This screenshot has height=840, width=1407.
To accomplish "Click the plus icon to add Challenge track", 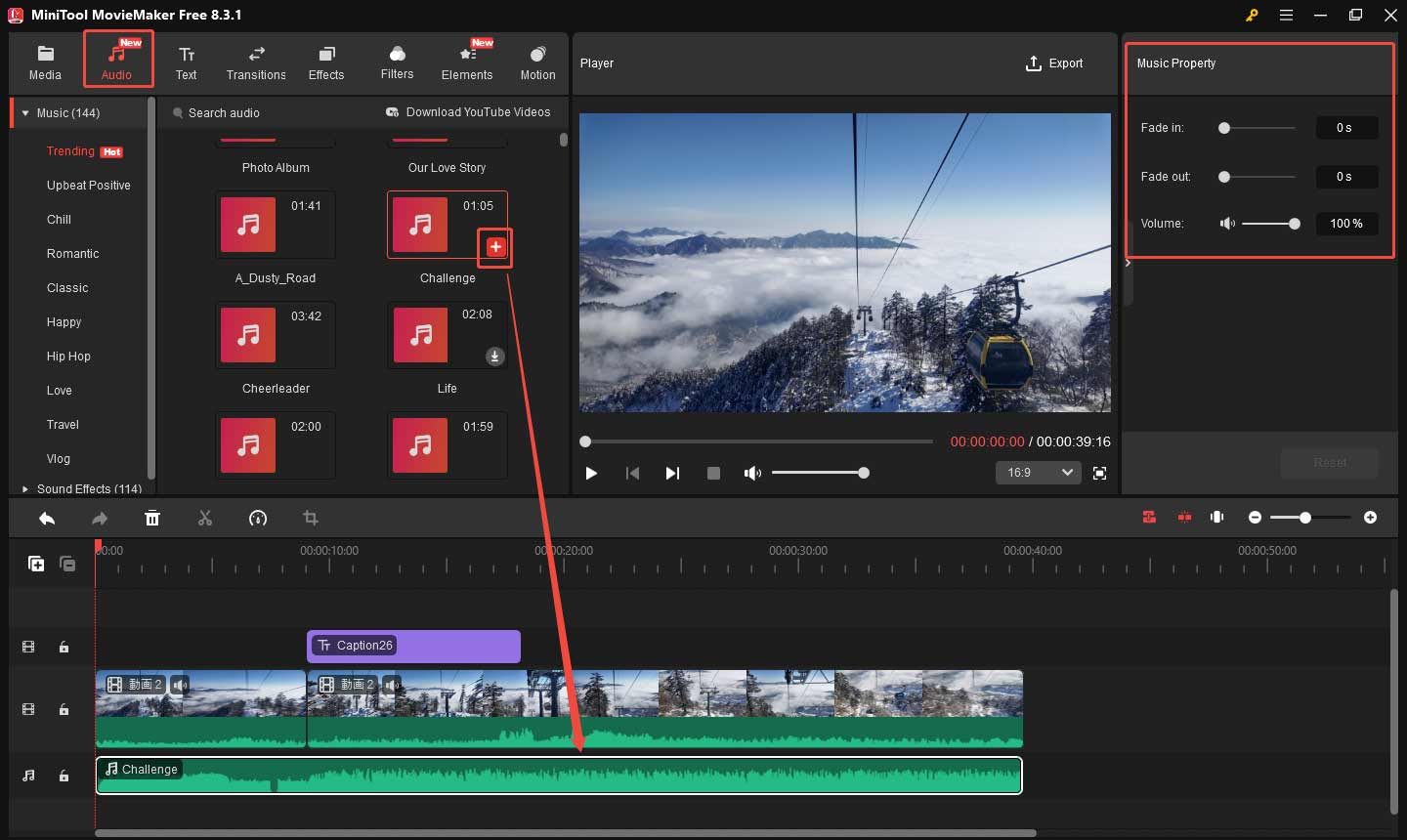I will [x=494, y=247].
